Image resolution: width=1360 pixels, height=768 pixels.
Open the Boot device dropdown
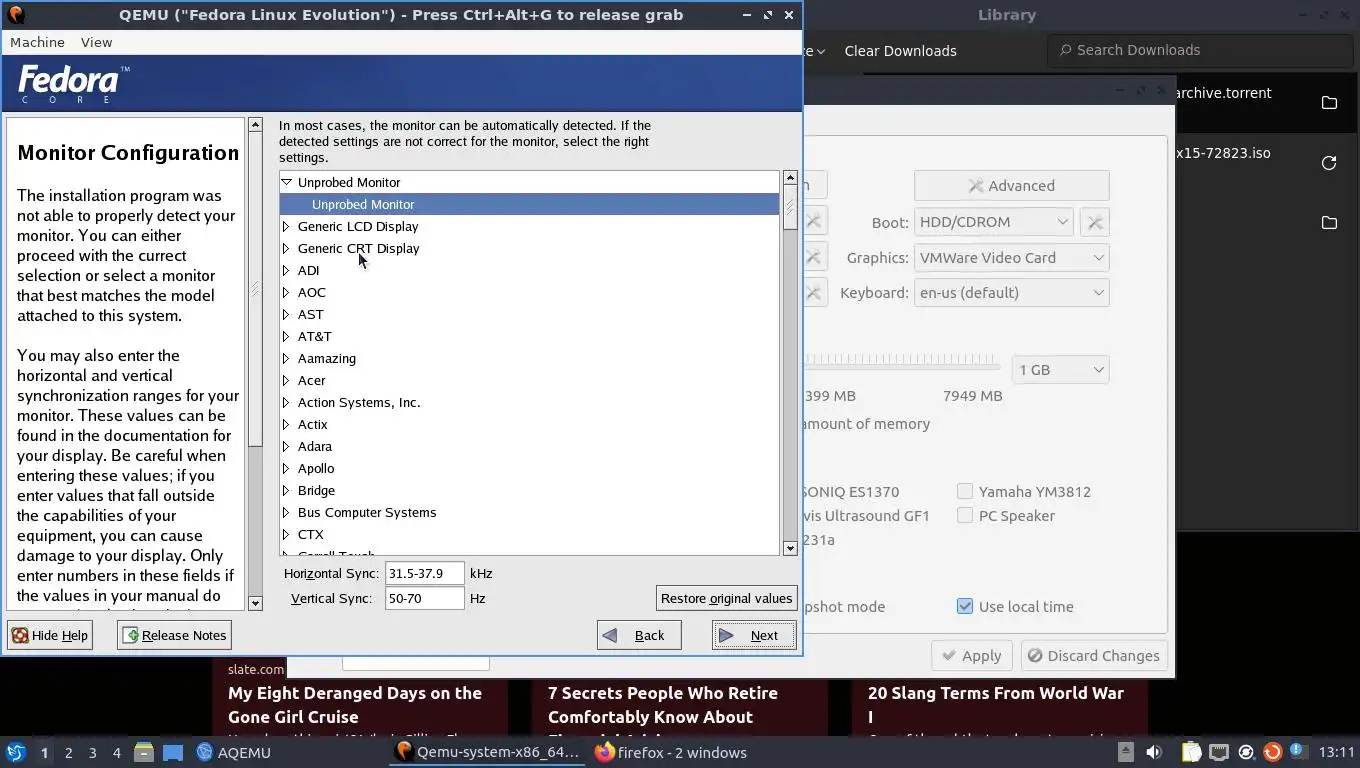click(994, 222)
